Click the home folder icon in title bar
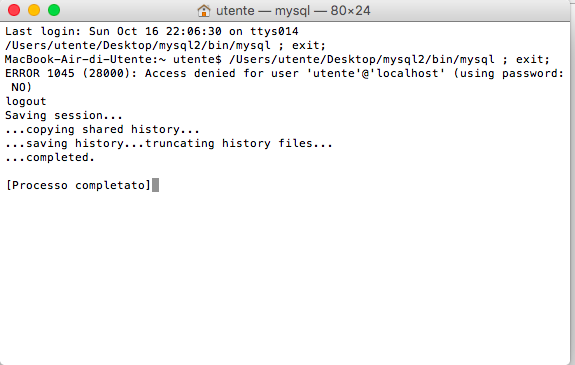The image size is (575, 365). (x=204, y=11)
